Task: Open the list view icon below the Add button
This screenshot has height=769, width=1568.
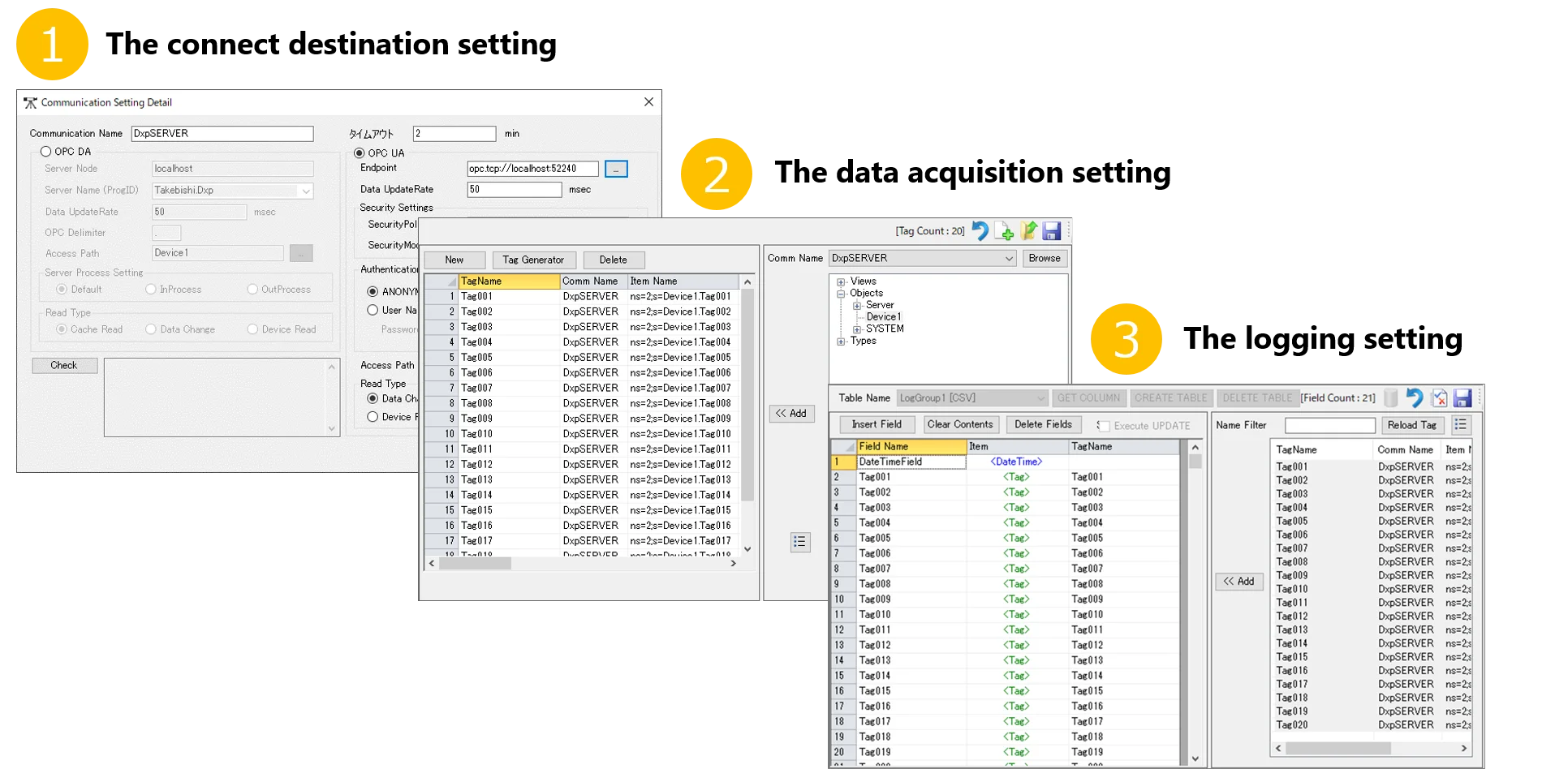Action: click(x=800, y=542)
